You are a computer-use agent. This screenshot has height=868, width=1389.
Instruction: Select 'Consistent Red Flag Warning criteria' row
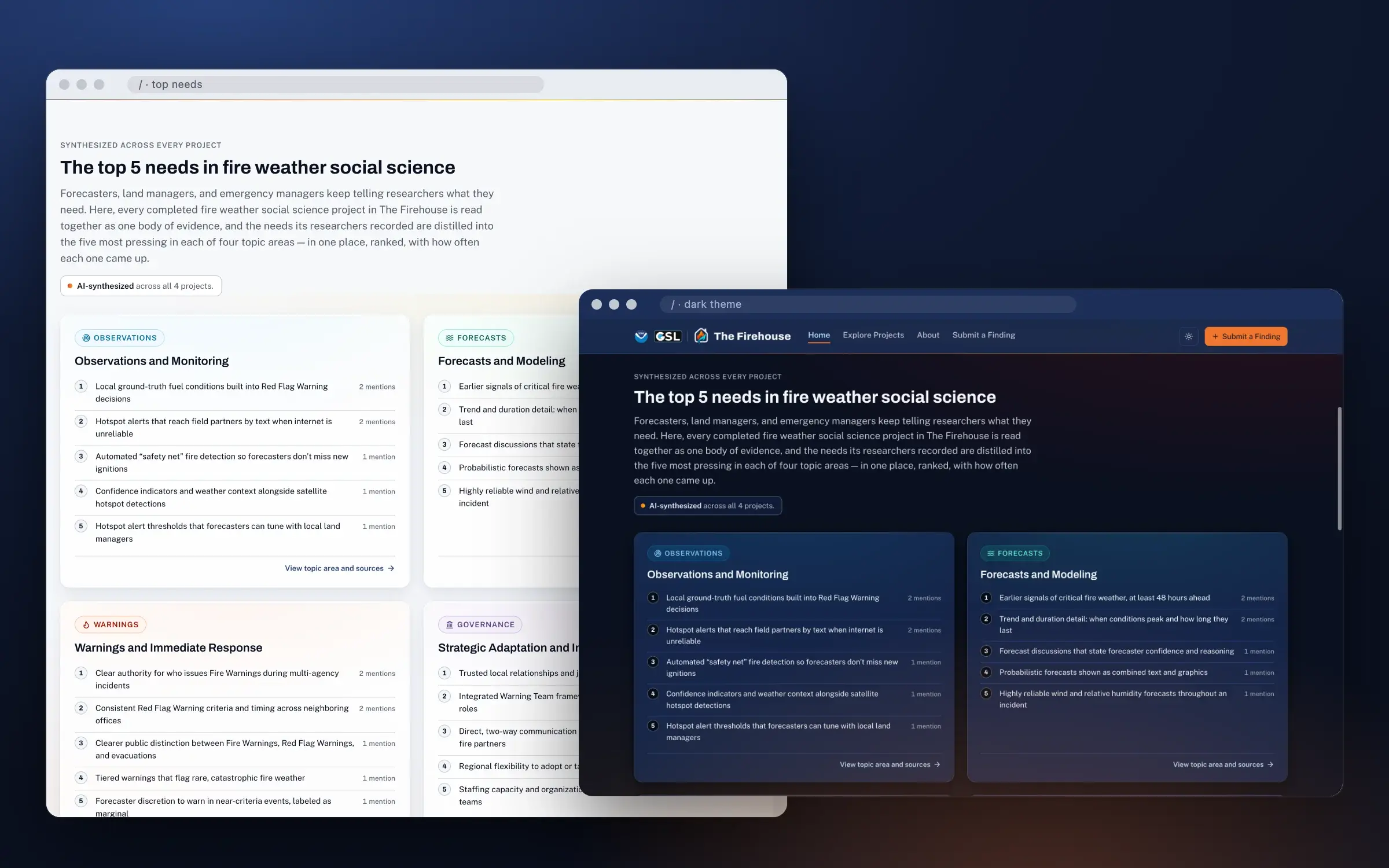coord(235,714)
